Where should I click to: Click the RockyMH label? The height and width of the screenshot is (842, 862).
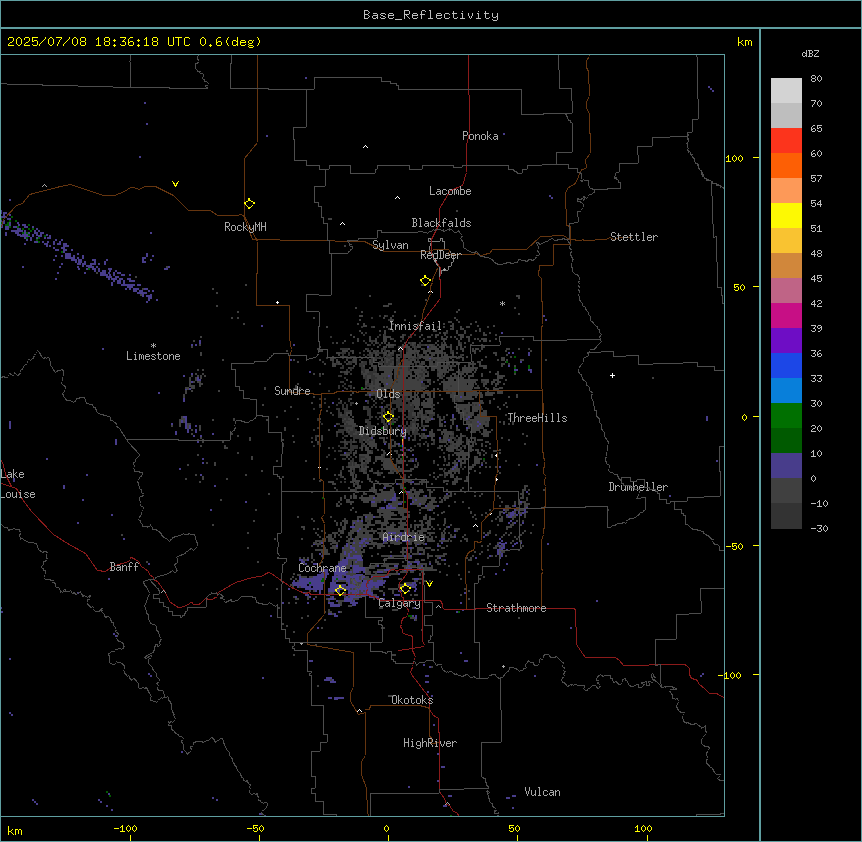pos(245,227)
